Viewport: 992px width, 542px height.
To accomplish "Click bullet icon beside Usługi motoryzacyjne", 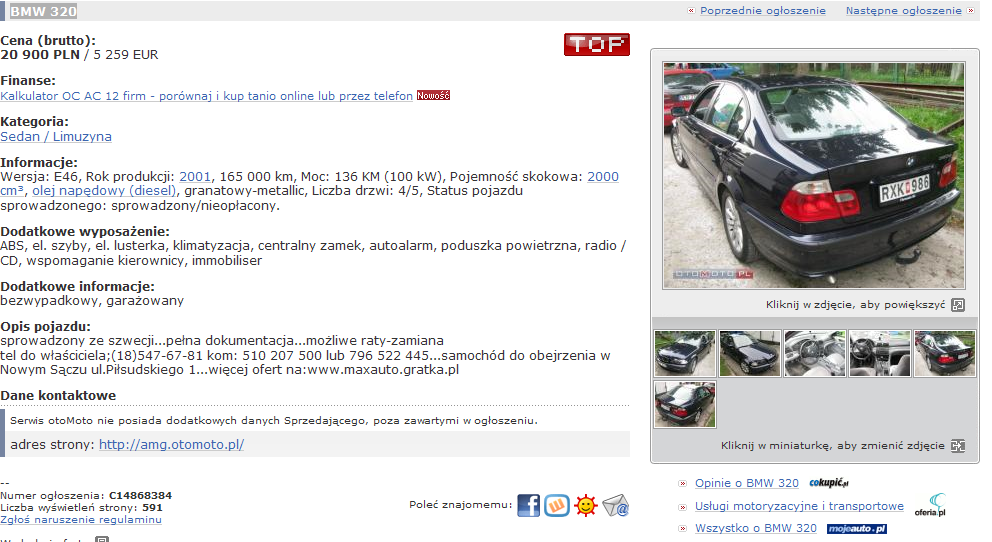I will [683, 507].
